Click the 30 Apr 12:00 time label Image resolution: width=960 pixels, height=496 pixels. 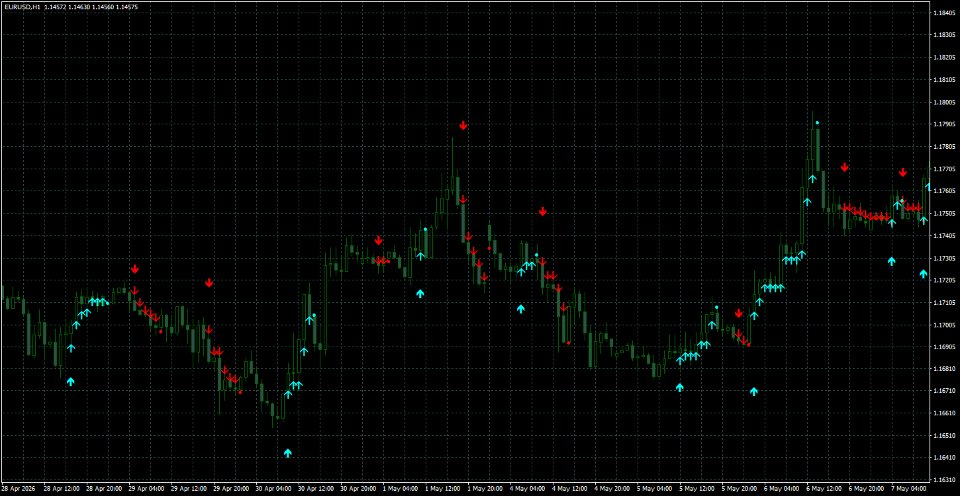tap(316, 489)
